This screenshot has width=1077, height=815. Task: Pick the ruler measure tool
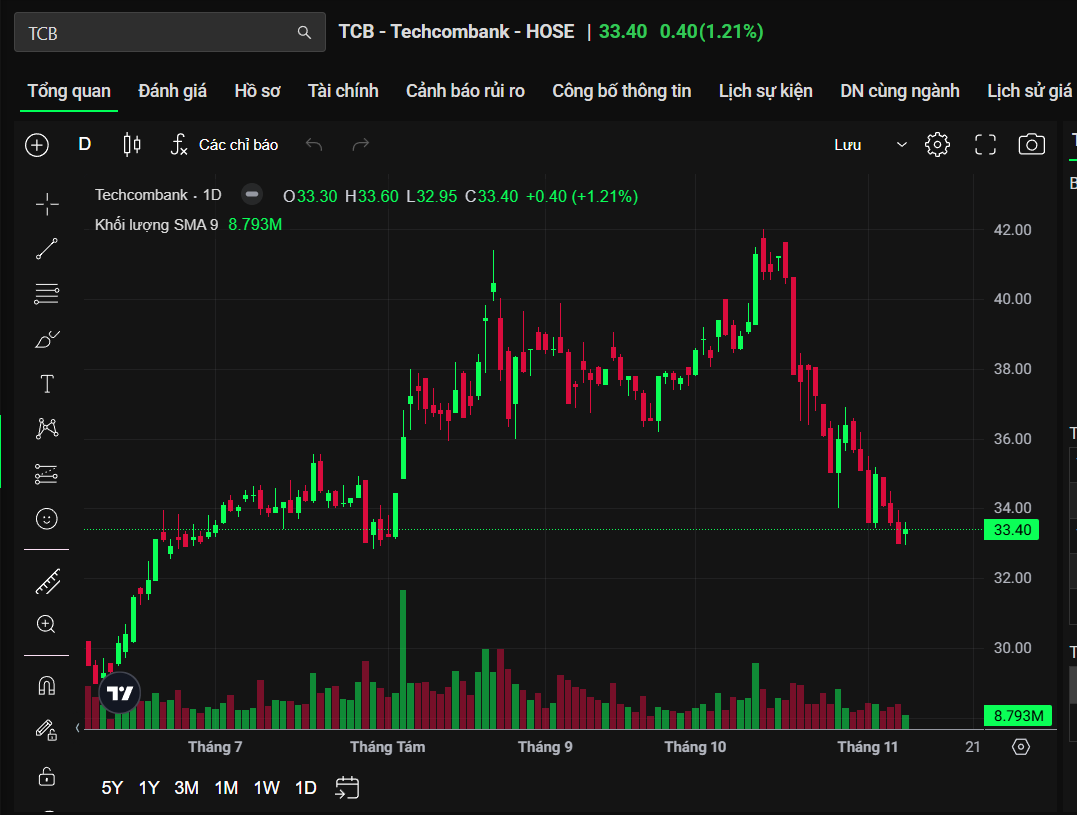point(47,580)
